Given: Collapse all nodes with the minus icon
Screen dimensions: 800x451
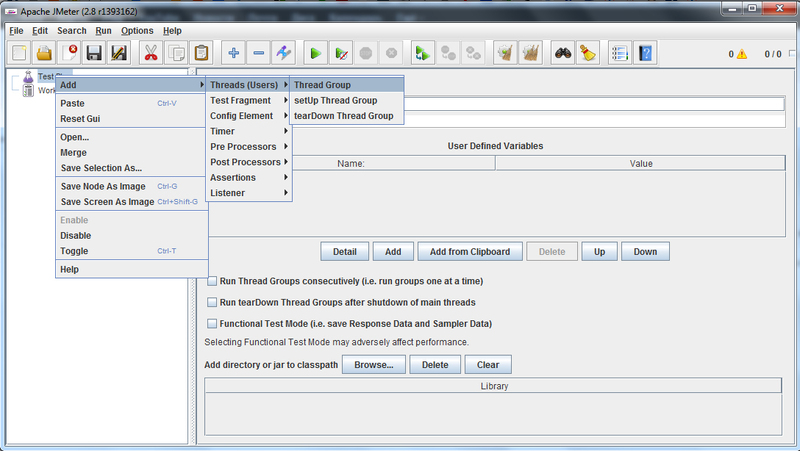Looking at the screenshot, I should pos(259,53).
